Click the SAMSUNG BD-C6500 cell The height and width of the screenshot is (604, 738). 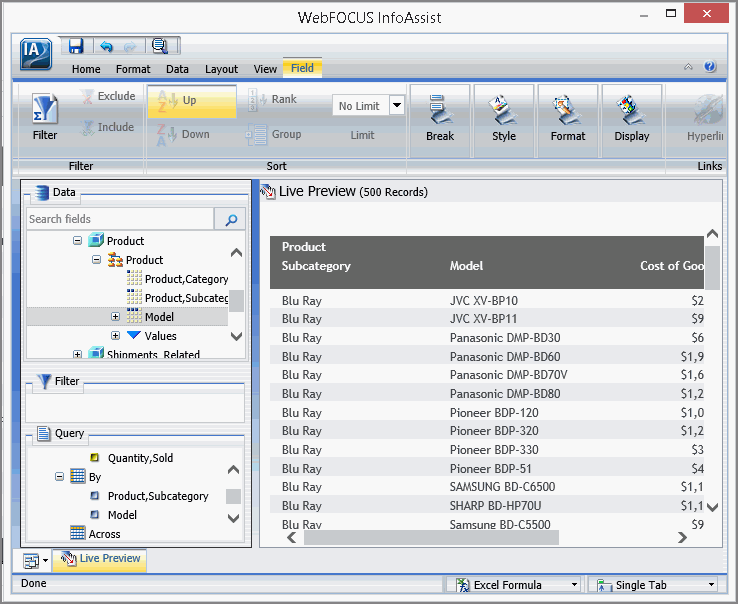tap(502, 487)
